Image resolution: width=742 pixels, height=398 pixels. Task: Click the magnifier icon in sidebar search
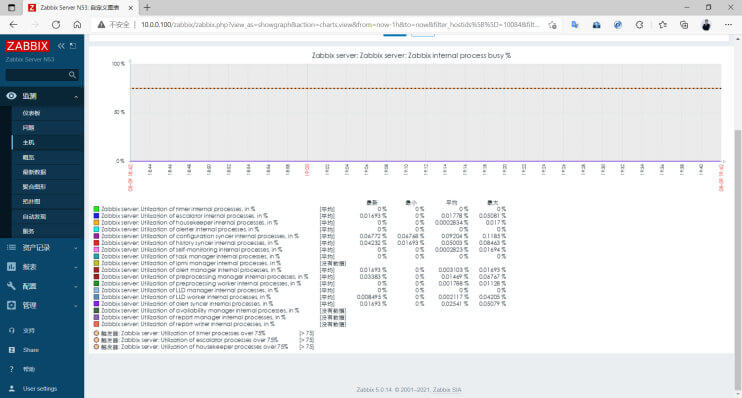point(72,75)
